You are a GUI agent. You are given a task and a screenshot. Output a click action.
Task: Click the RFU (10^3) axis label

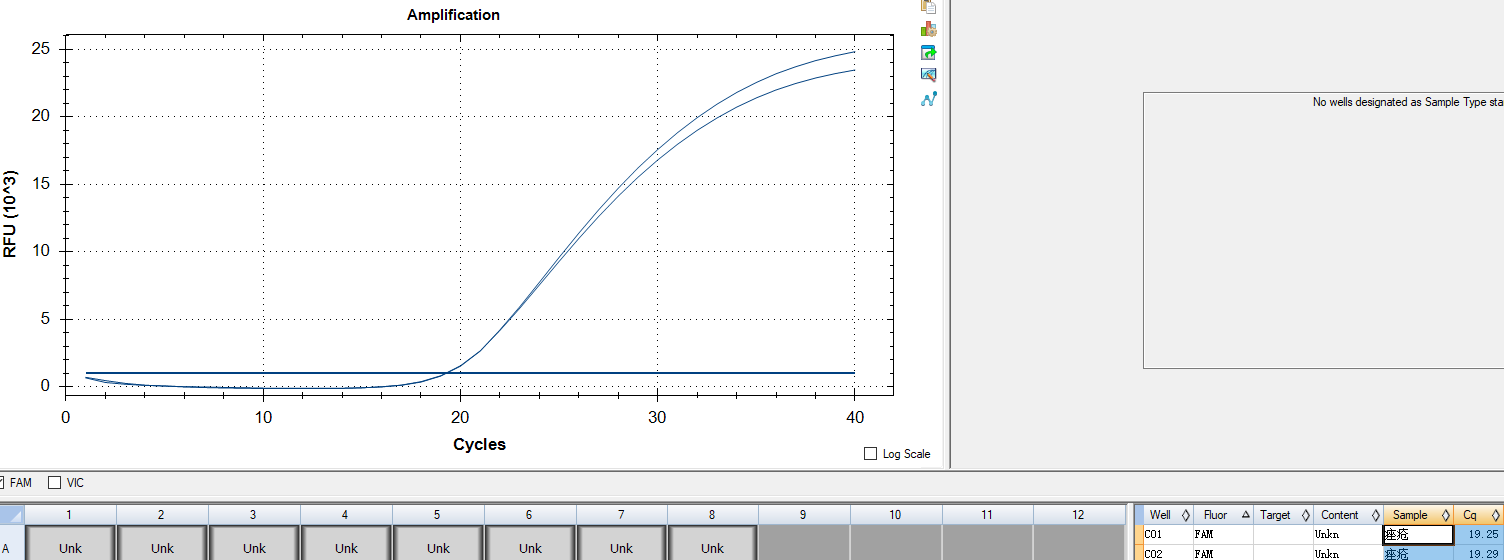coord(11,215)
